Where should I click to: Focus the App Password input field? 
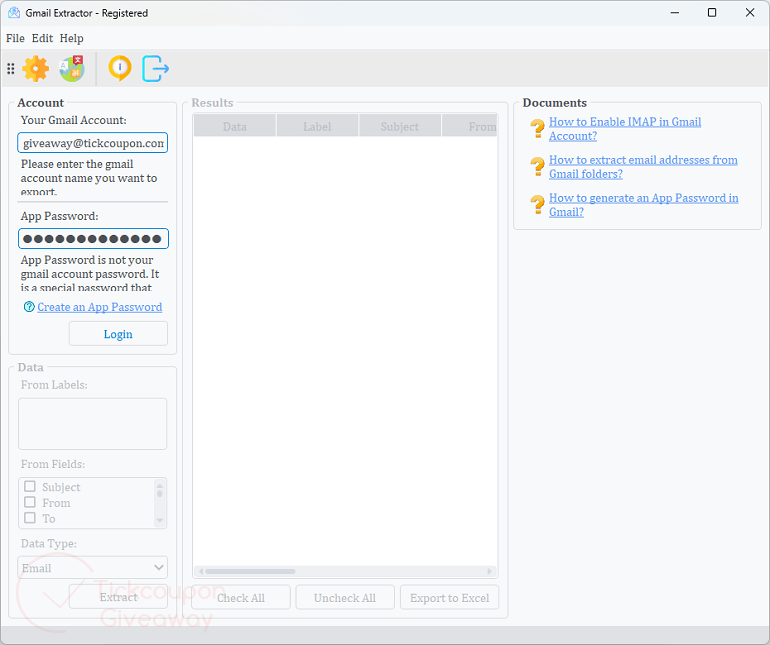93,239
